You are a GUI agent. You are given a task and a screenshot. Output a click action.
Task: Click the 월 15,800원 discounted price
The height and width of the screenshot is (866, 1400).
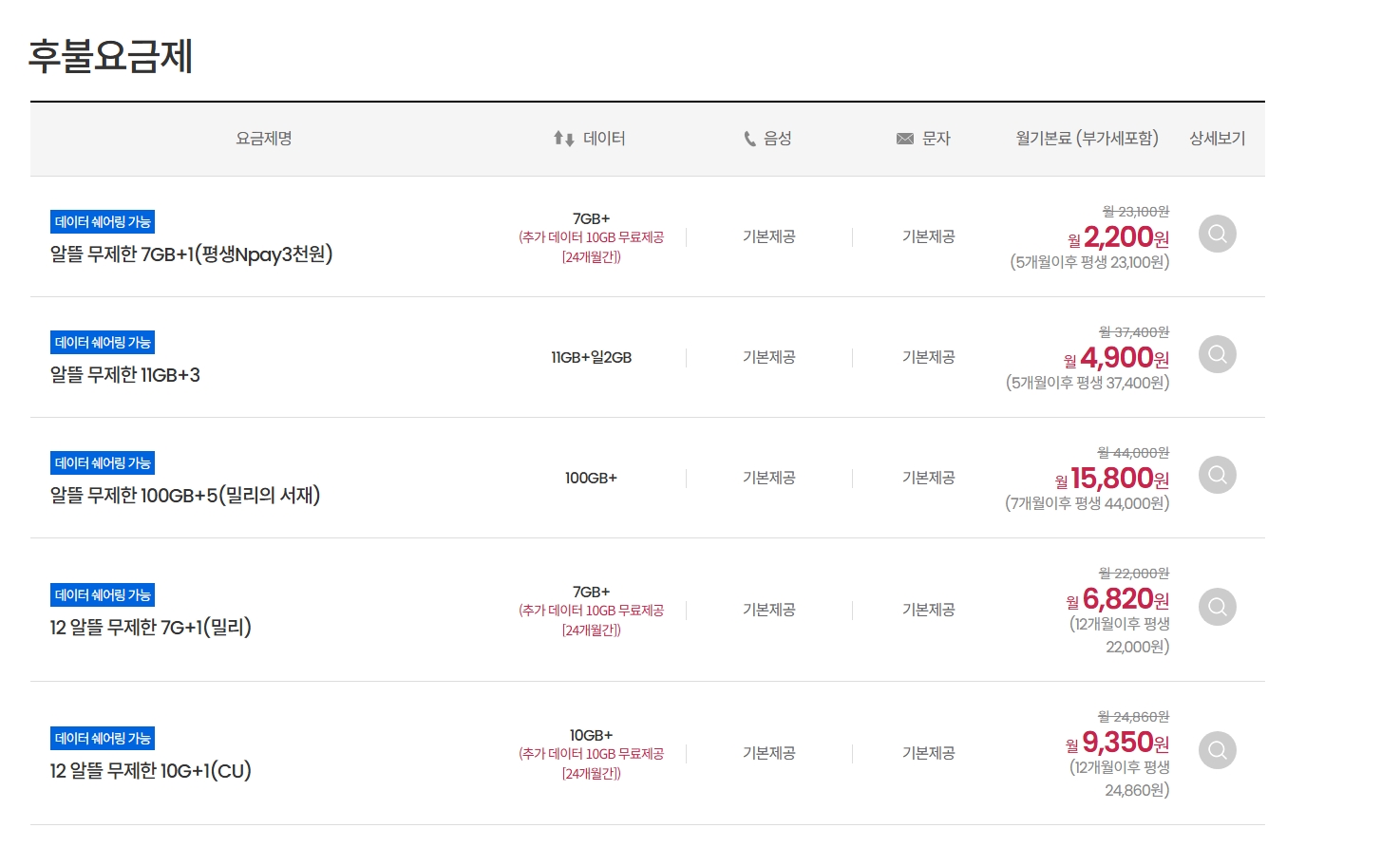(x=1111, y=479)
